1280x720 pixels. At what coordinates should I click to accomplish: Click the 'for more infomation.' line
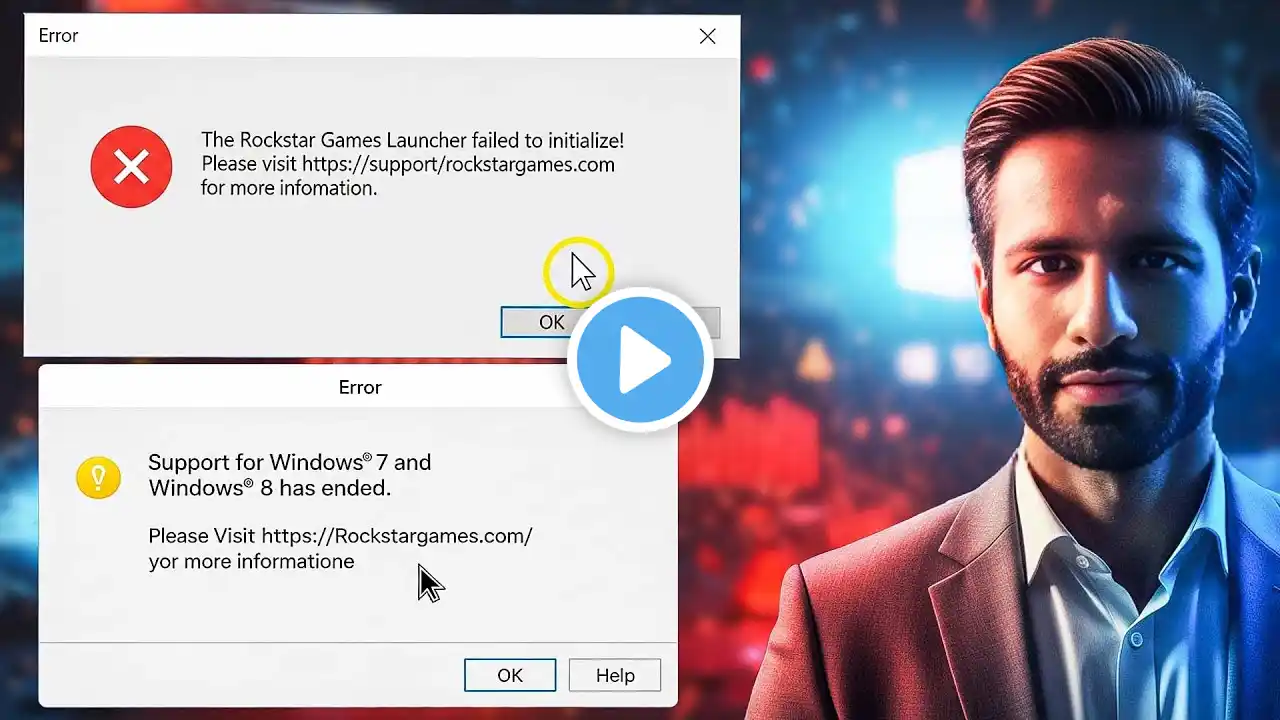(x=289, y=188)
